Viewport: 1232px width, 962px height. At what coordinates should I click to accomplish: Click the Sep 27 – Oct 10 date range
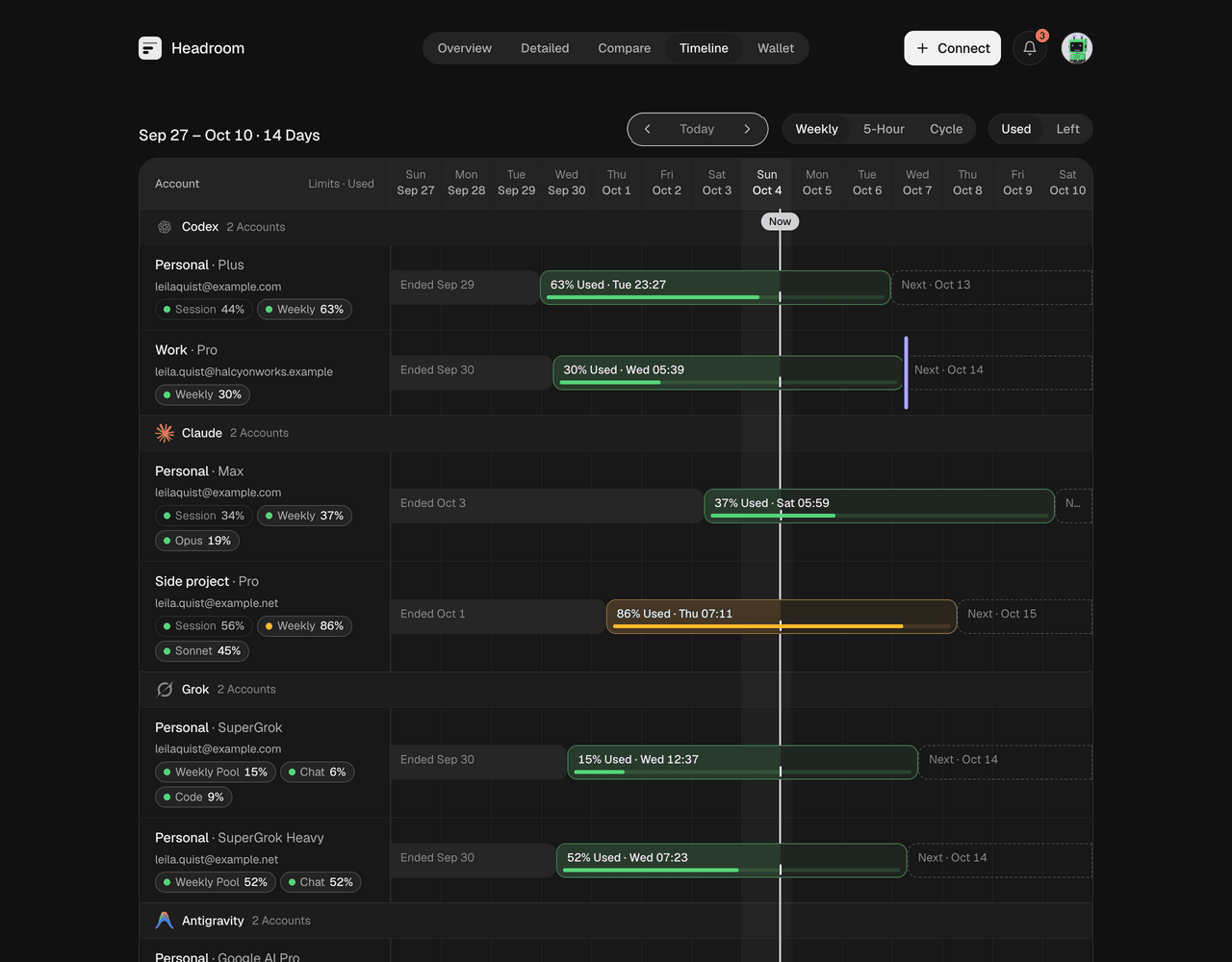(229, 135)
